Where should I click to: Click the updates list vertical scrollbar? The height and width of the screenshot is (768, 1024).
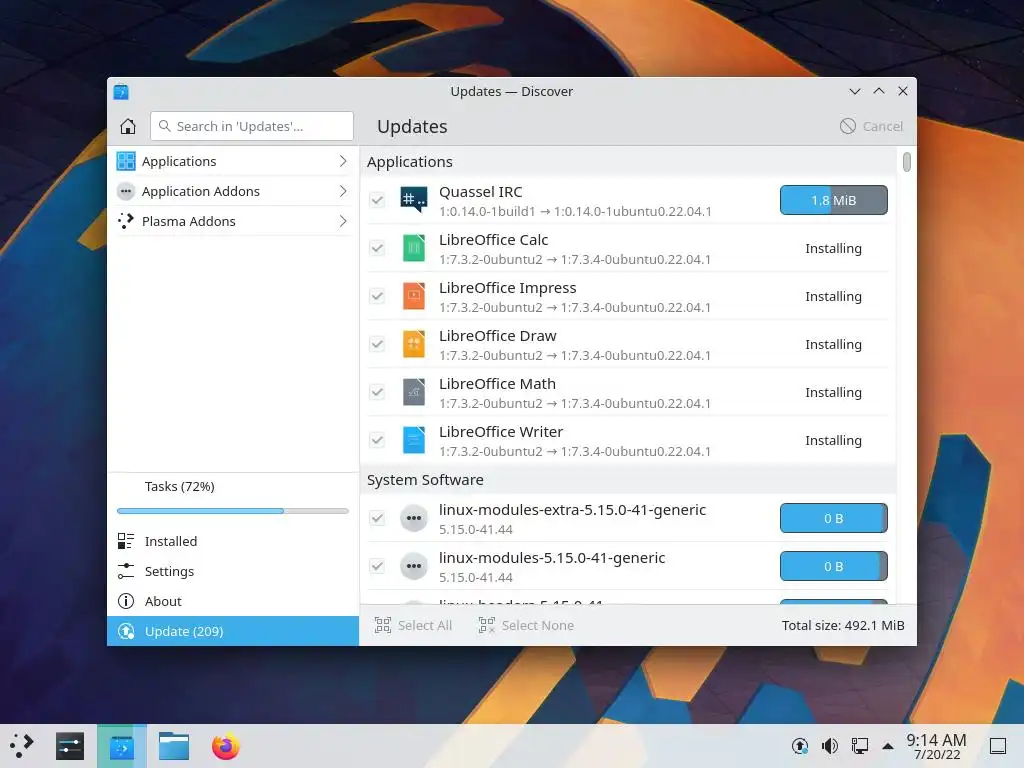click(906, 162)
